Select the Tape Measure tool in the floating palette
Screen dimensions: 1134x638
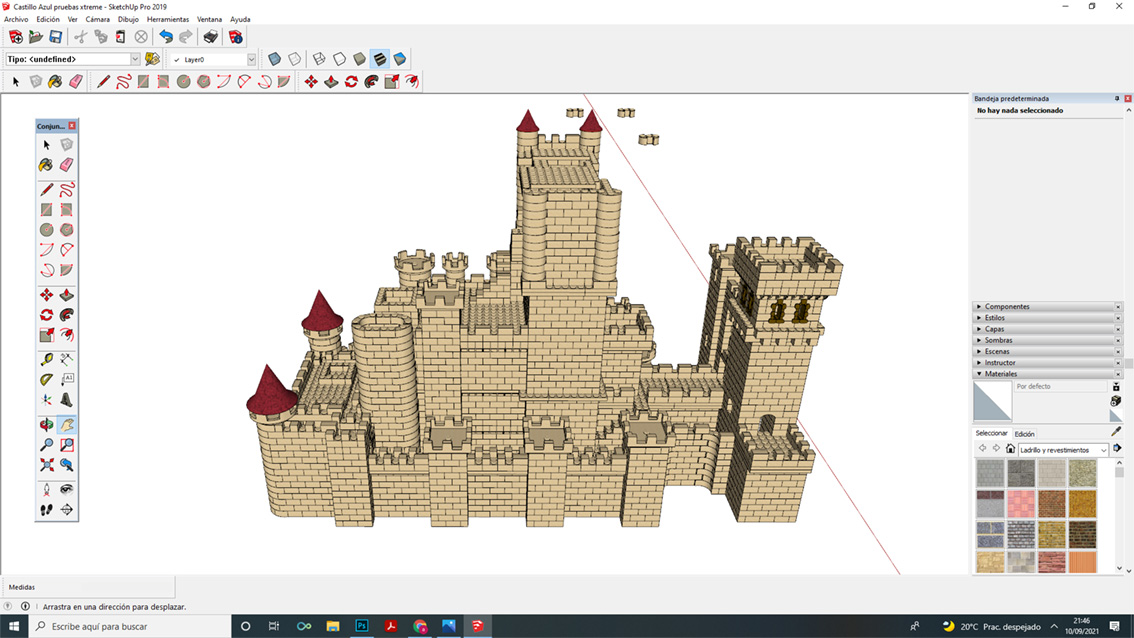pos(46,360)
